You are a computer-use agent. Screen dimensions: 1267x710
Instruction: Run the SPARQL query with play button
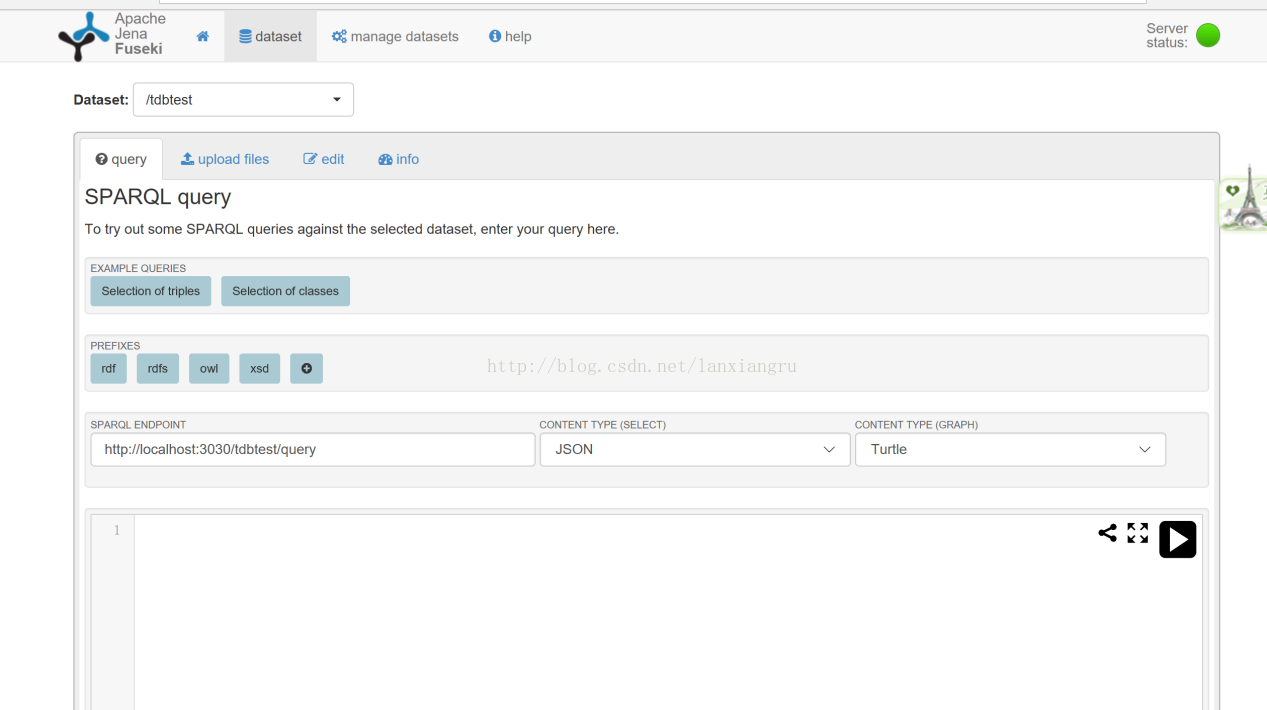tap(1177, 539)
